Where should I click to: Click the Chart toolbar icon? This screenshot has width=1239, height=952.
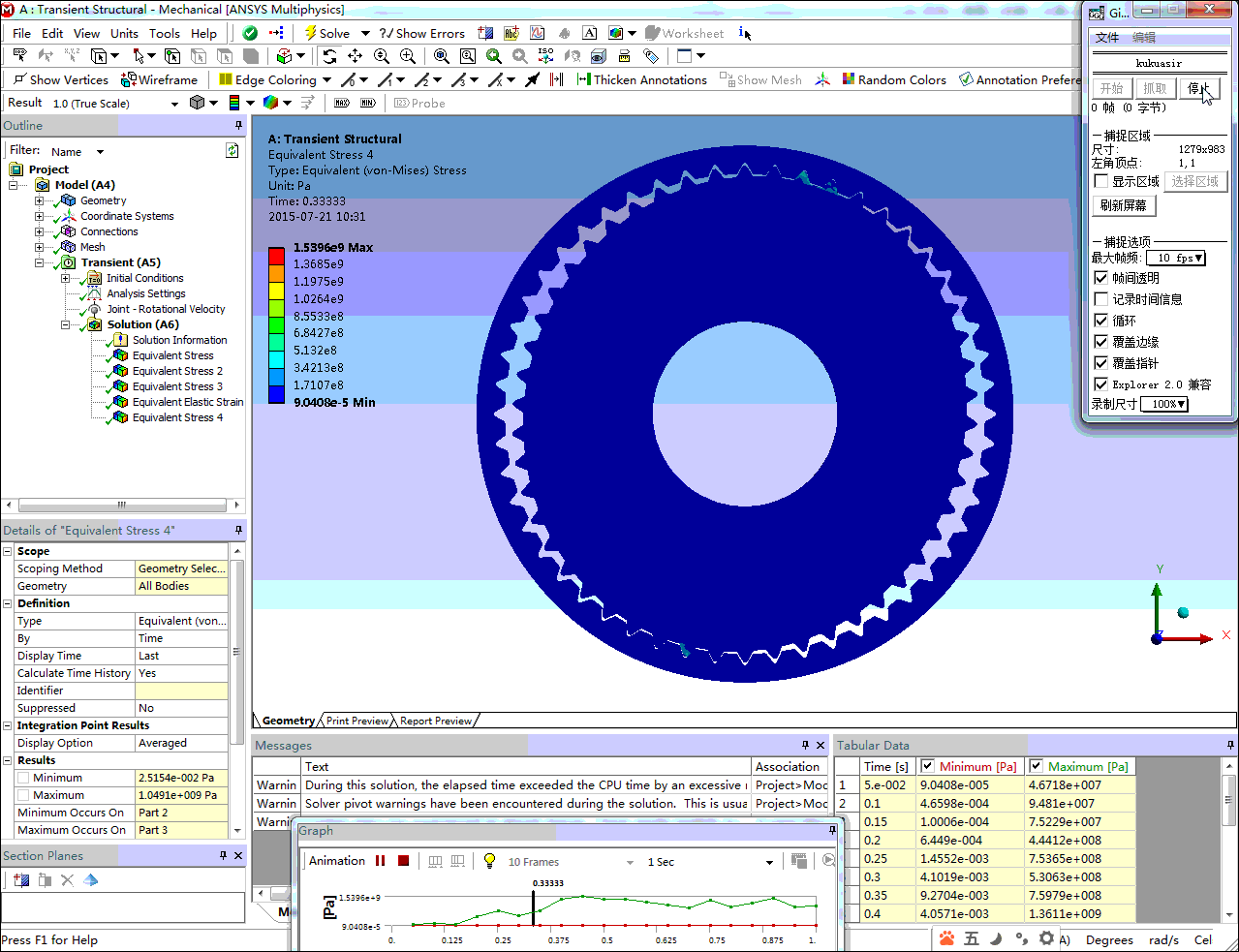[538, 33]
